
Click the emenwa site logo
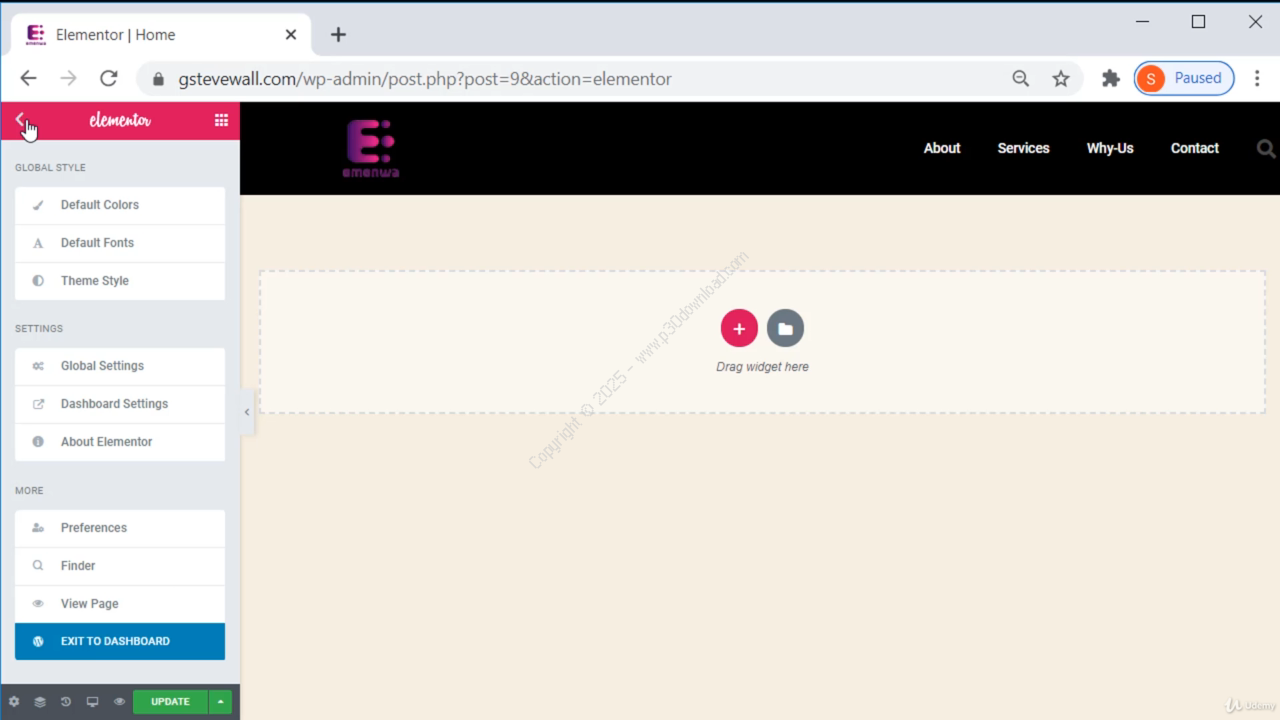coord(371,149)
